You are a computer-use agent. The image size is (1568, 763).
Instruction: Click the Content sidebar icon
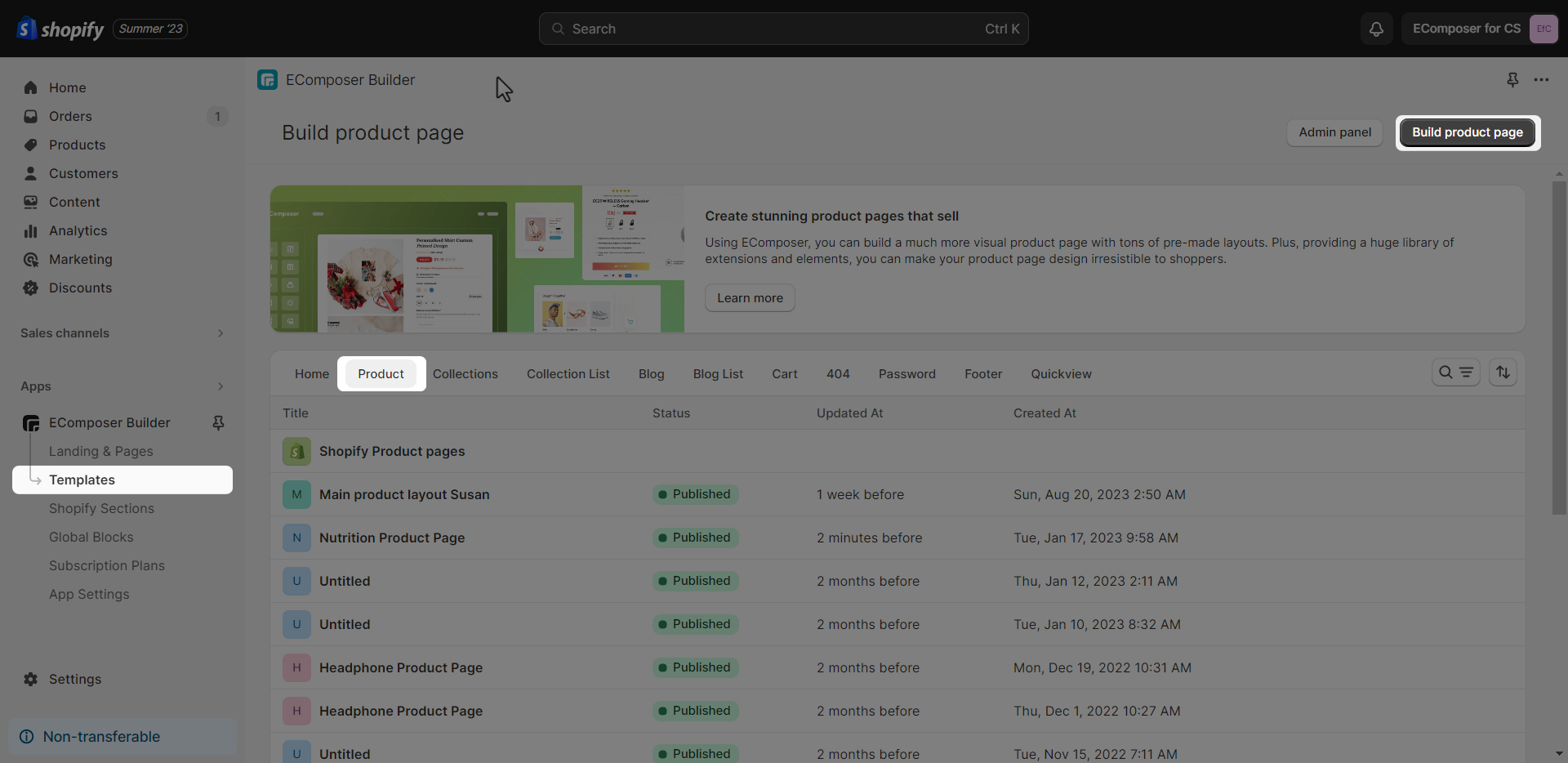coord(31,202)
